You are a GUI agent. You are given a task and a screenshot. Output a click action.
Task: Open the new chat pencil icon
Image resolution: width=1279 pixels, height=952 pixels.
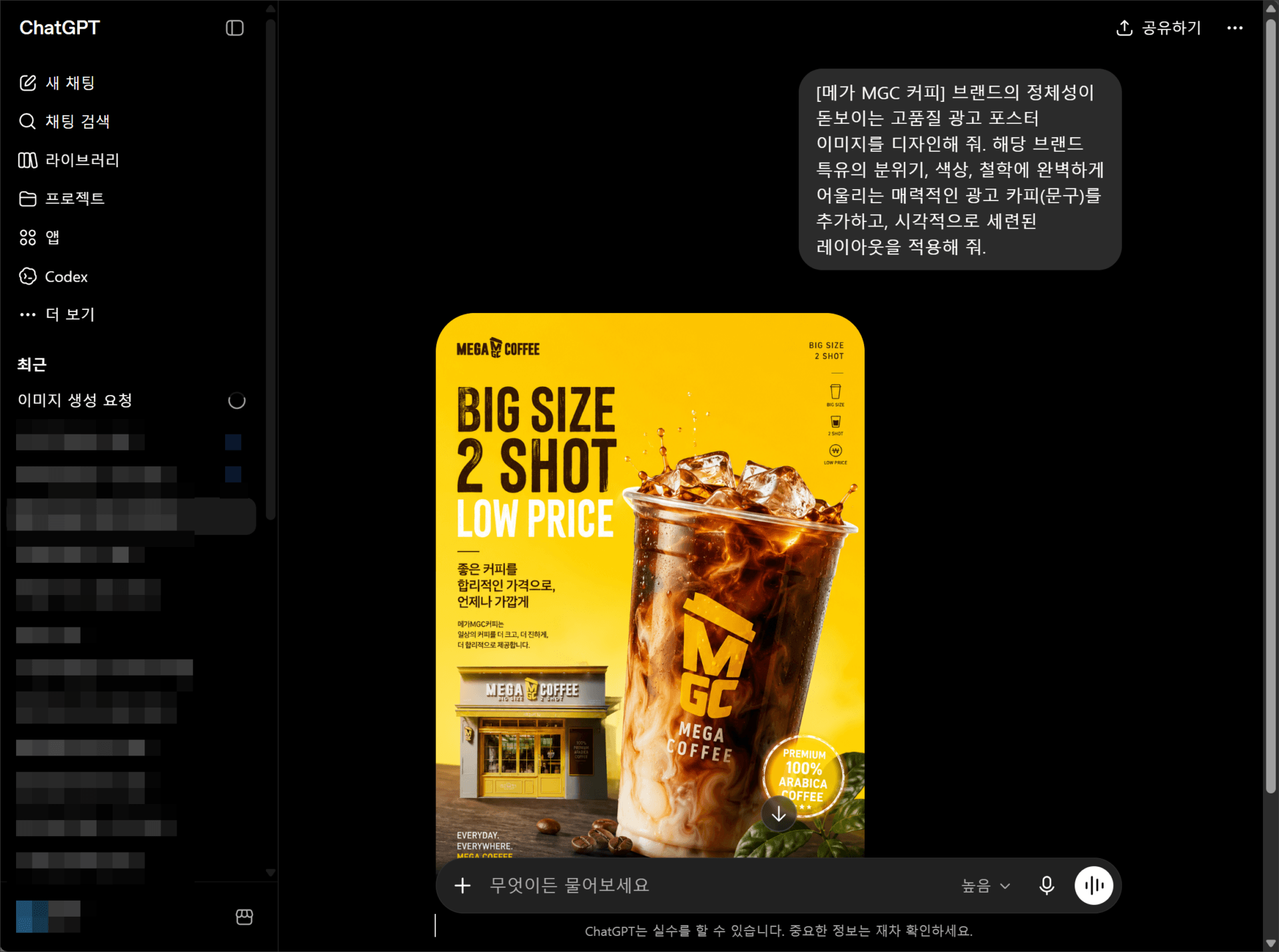click(x=27, y=83)
